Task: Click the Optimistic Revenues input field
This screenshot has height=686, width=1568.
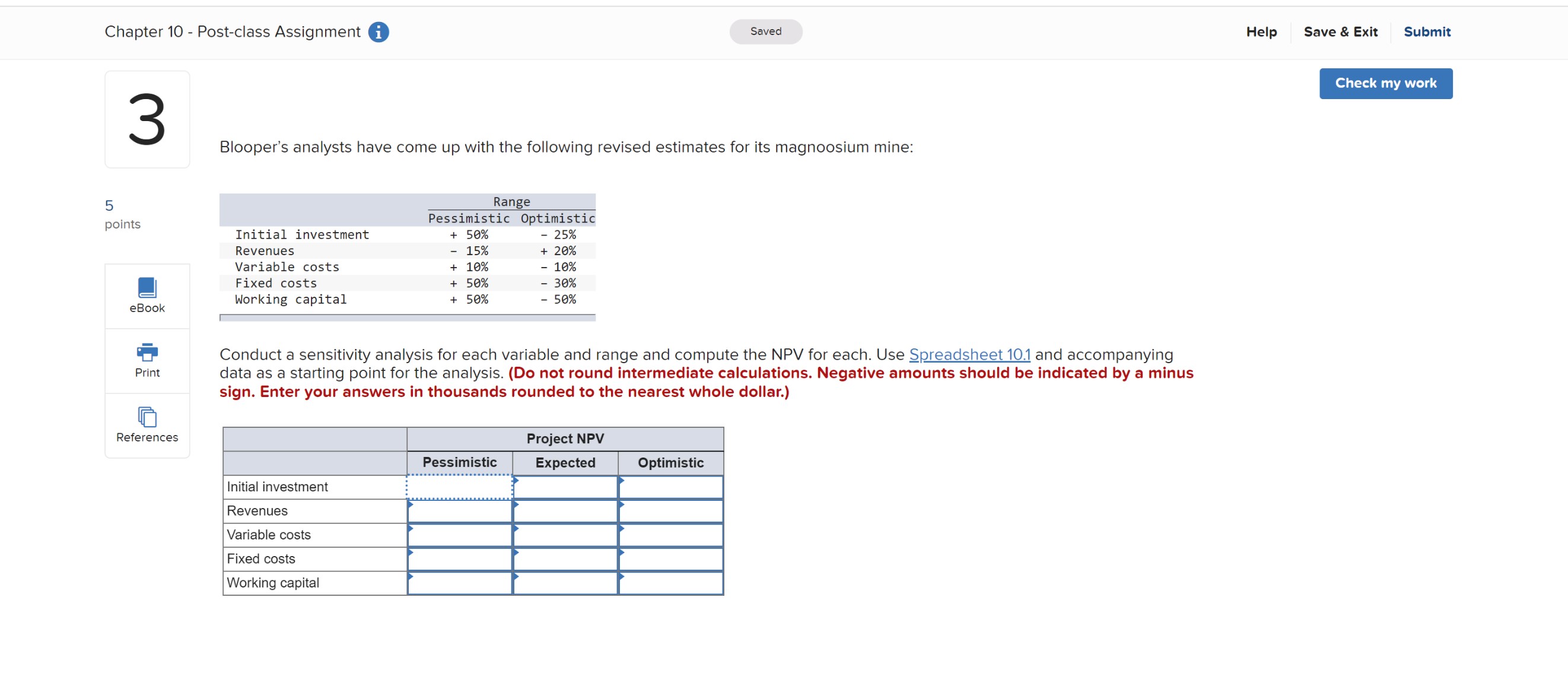Action: coord(670,512)
